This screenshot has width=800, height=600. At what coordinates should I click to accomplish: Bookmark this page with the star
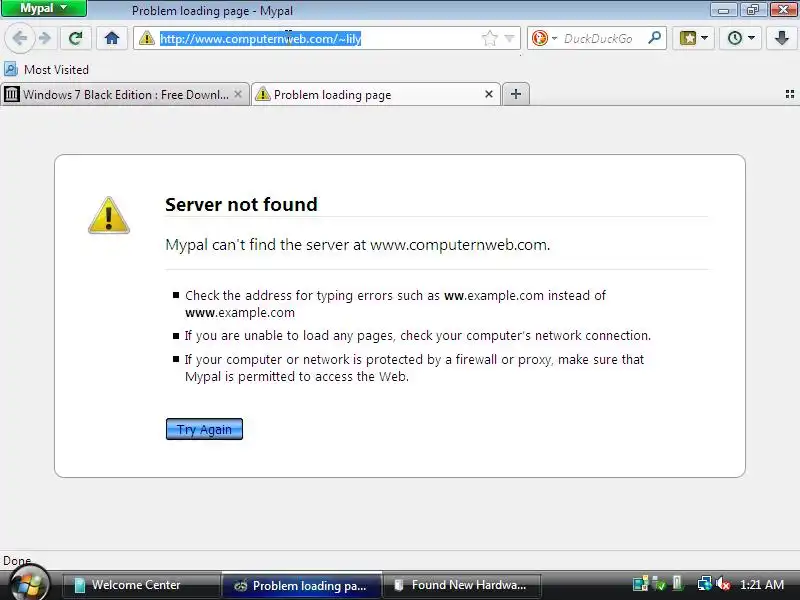[x=489, y=38]
